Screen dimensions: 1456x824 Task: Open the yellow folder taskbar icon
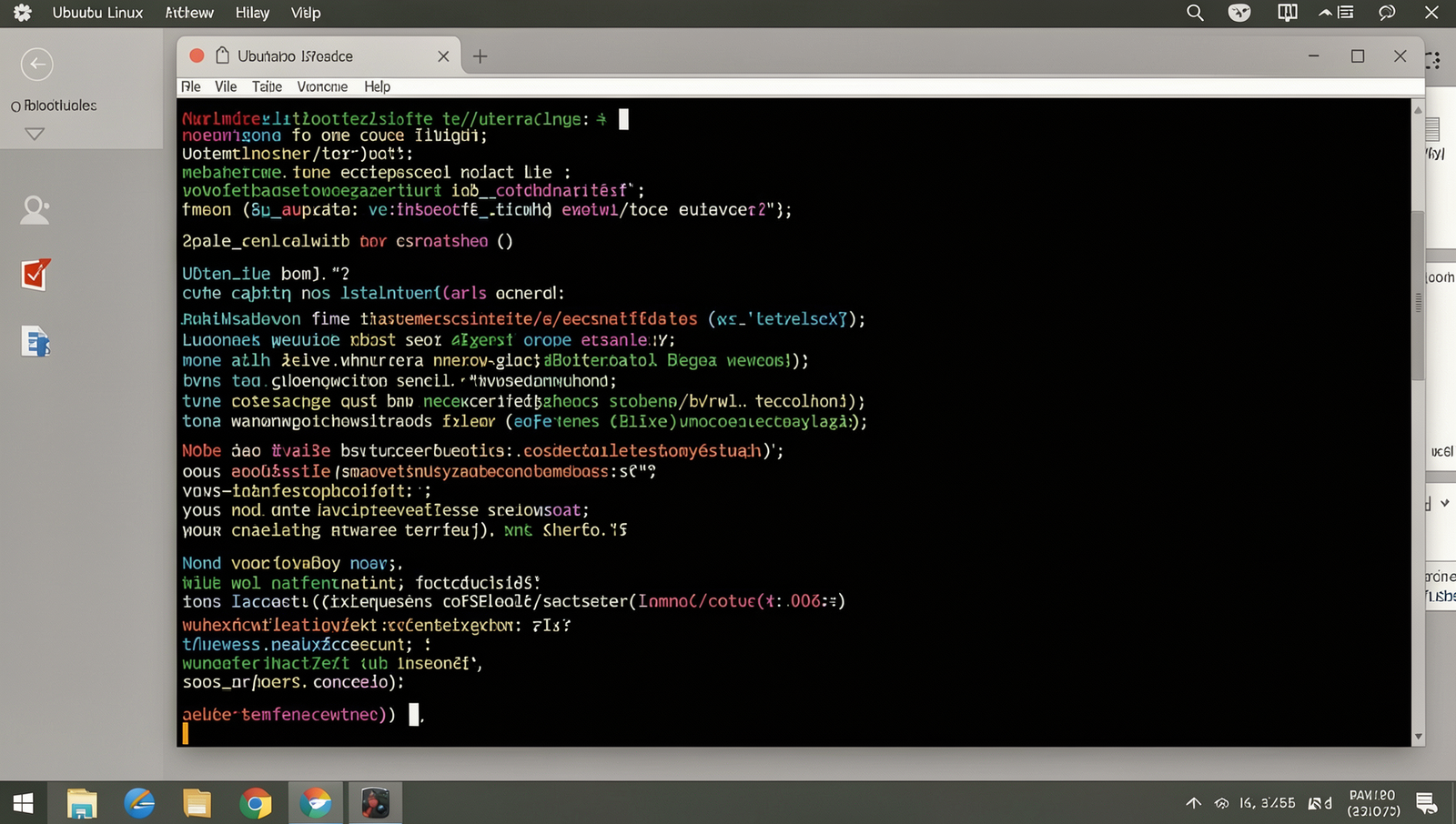197,803
